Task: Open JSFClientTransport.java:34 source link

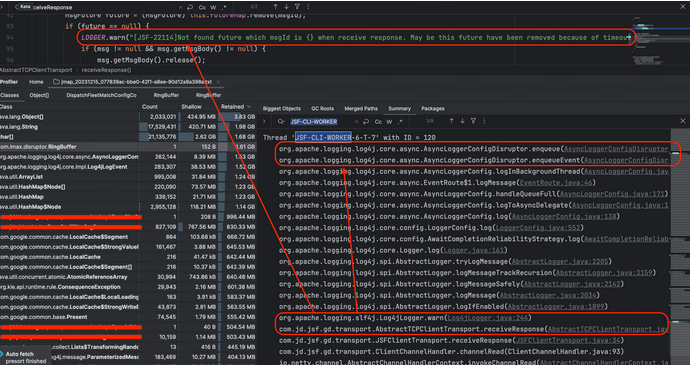Action: 569,340
